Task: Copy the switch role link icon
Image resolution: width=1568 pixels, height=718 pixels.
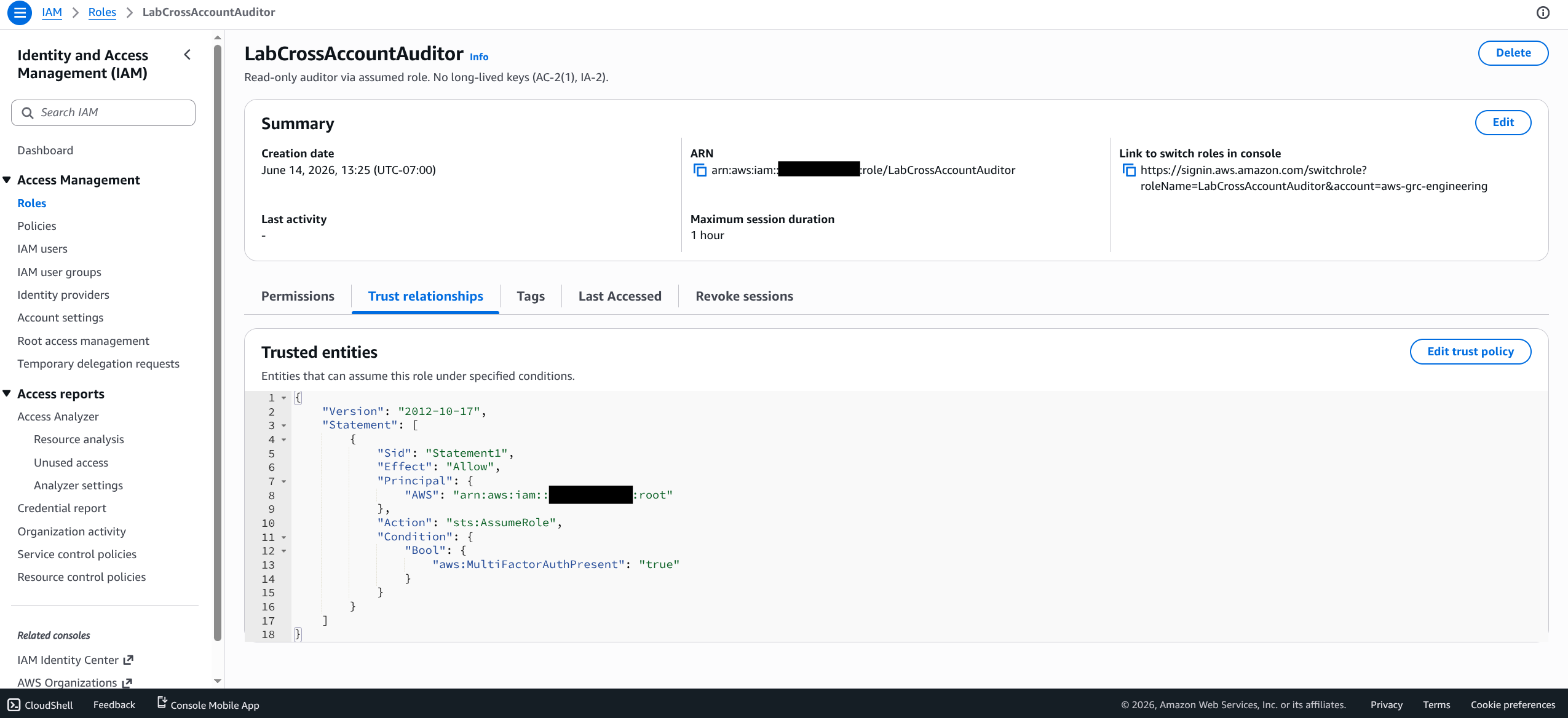Action: [1129, 170]
